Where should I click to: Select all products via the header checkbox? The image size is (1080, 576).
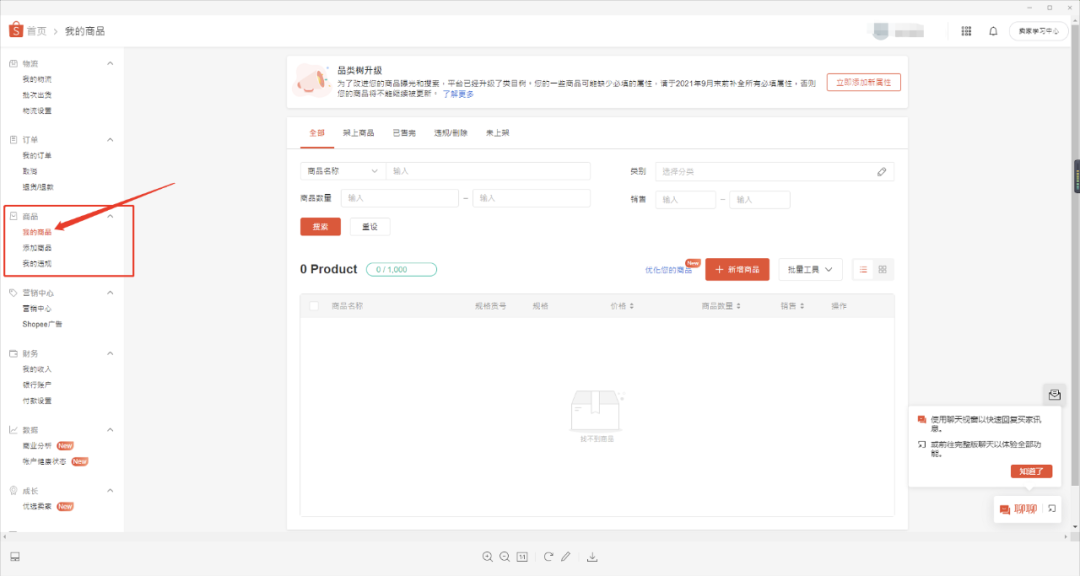point(313,304)
